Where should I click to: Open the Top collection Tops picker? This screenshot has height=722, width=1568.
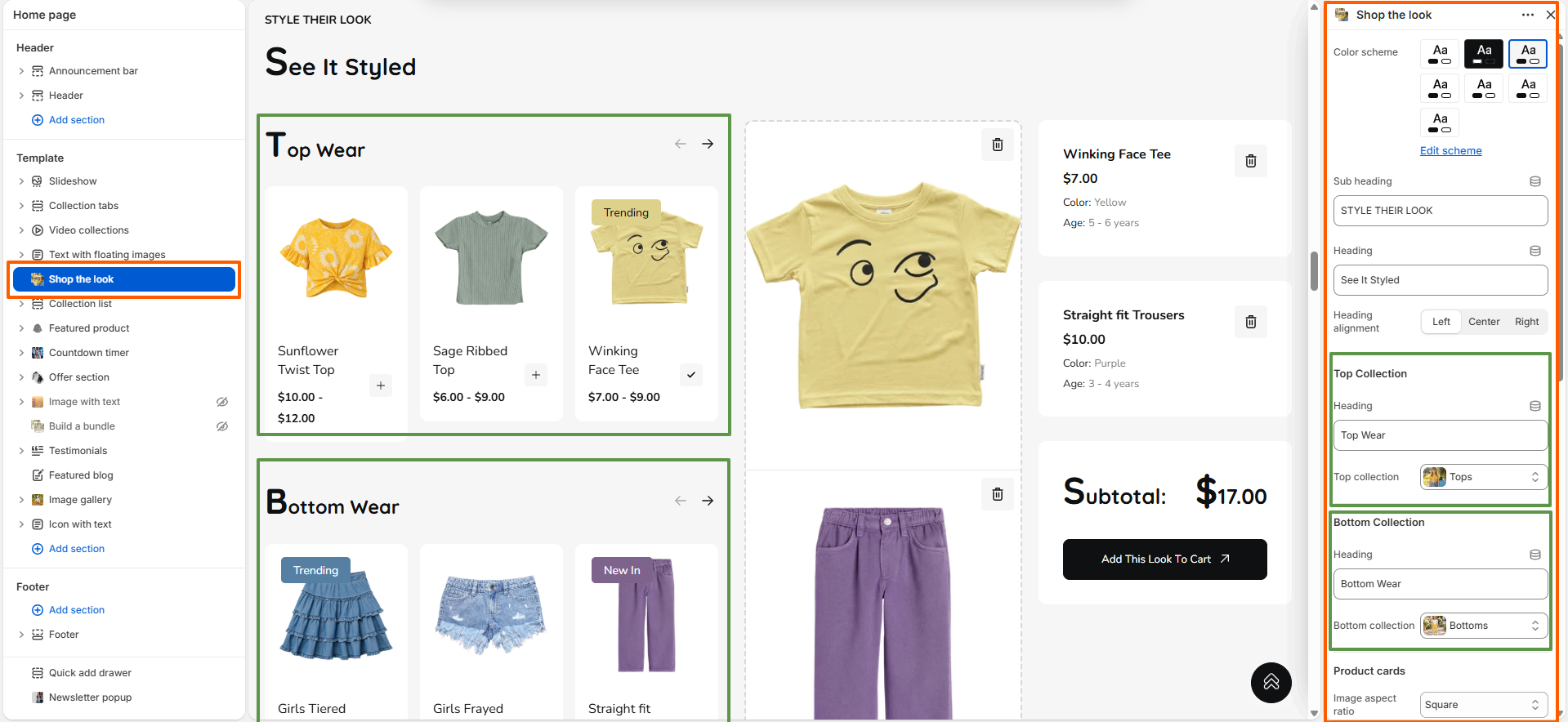coord(1483,477)
